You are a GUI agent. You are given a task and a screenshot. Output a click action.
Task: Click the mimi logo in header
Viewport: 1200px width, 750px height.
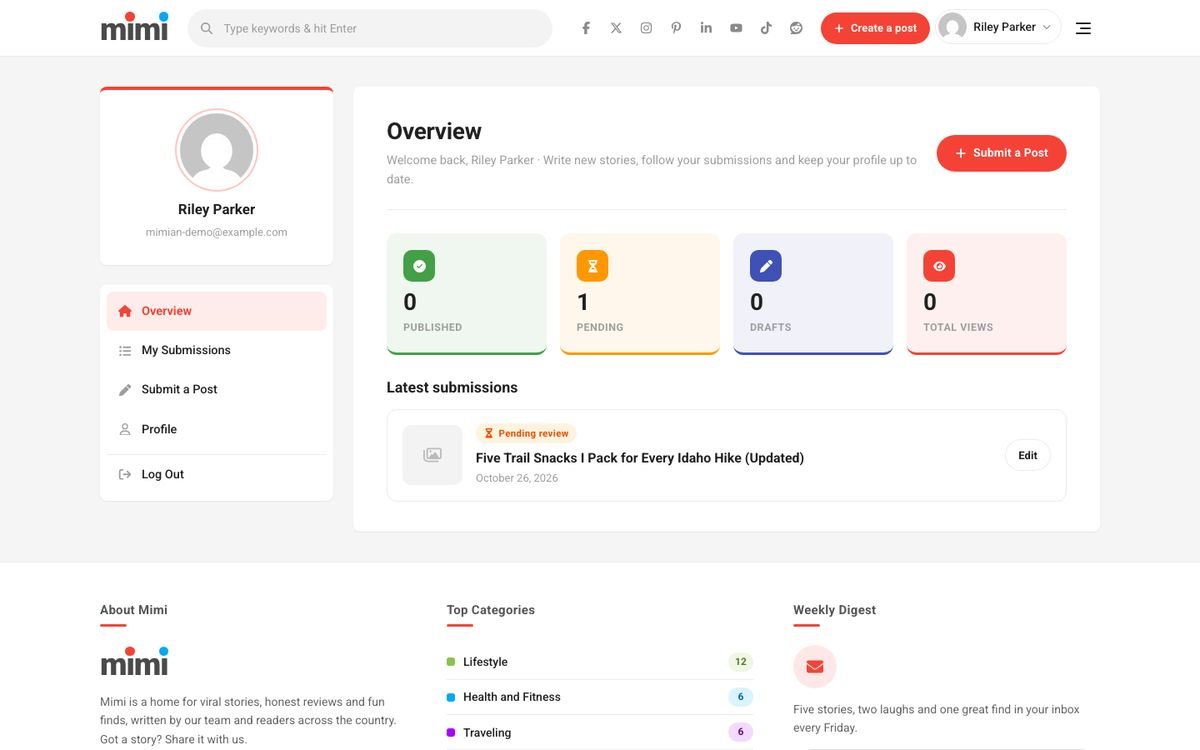pos(135,26)
